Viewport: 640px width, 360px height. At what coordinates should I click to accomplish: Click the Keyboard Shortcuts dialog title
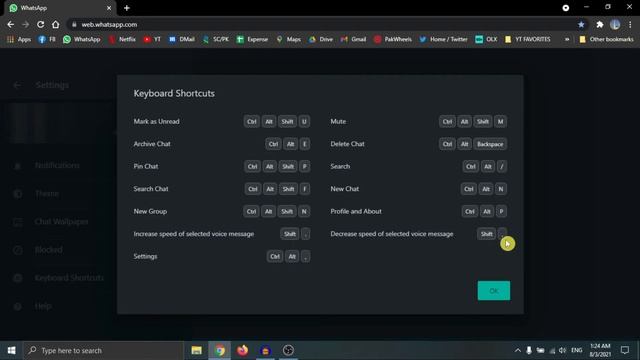[174, 93]
